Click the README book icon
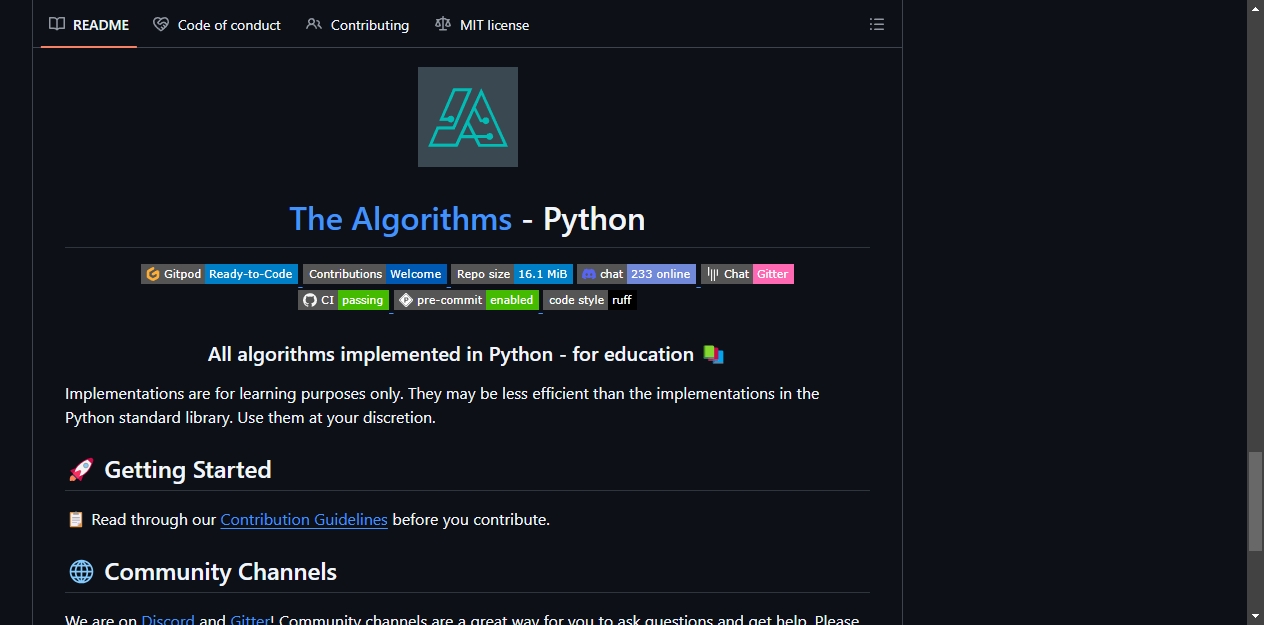1264x625 pixels. (57, 25)
